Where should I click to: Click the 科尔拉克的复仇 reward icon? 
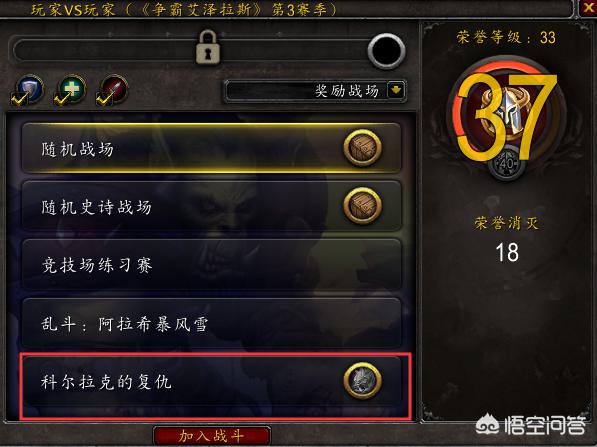point(362,380)
